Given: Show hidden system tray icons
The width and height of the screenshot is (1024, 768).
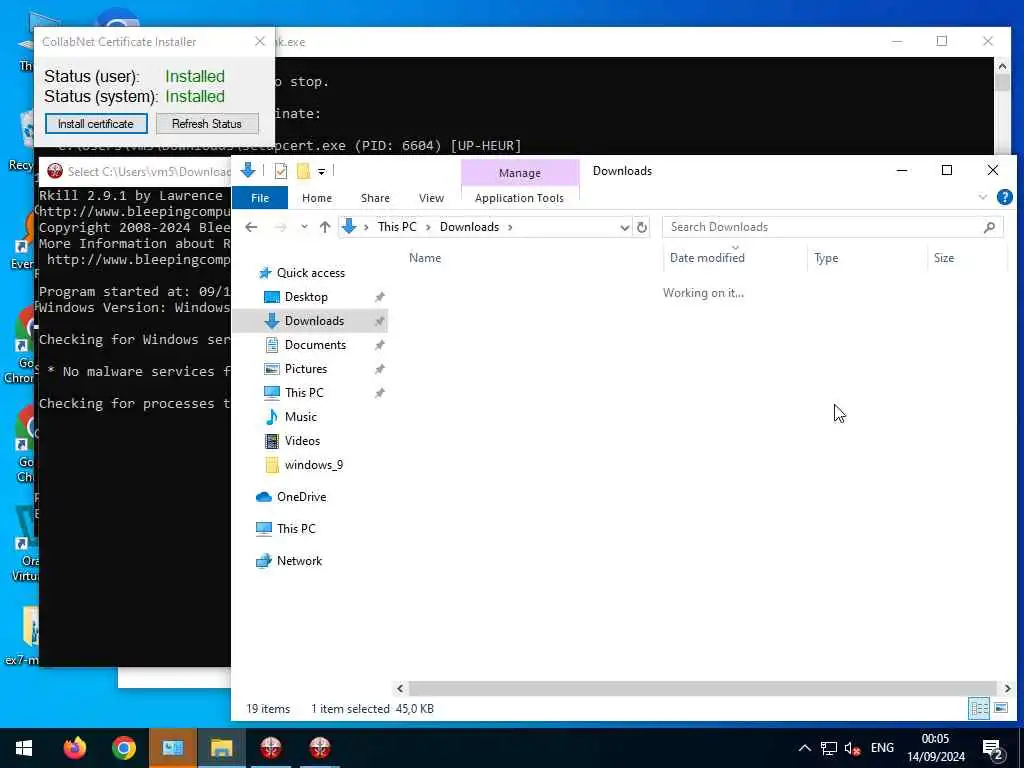Looking at the screenshot, I should pyautogui.click(x=805, y=748).
